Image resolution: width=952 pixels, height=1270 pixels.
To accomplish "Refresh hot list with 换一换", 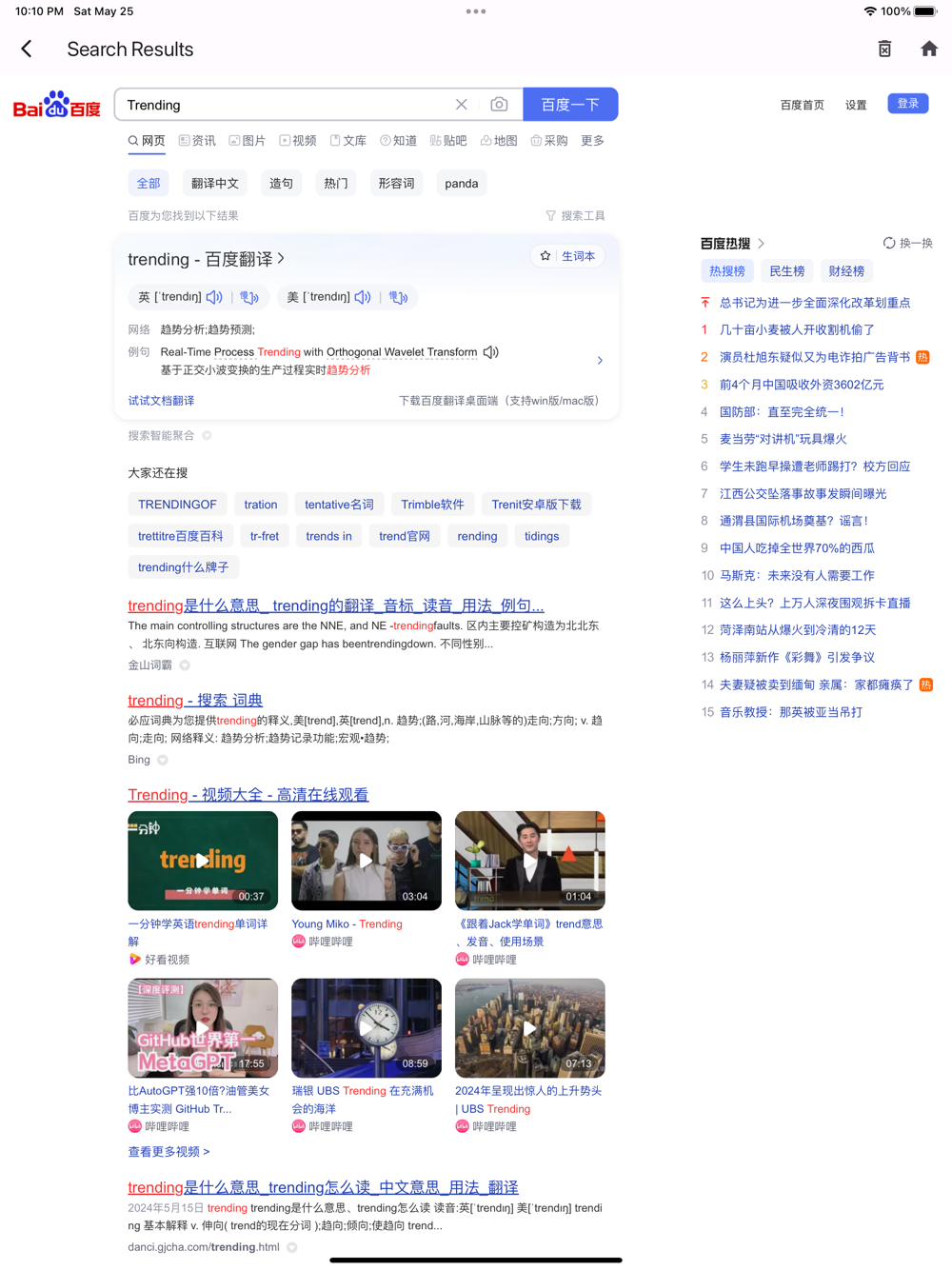I will [x=908, y=243].
